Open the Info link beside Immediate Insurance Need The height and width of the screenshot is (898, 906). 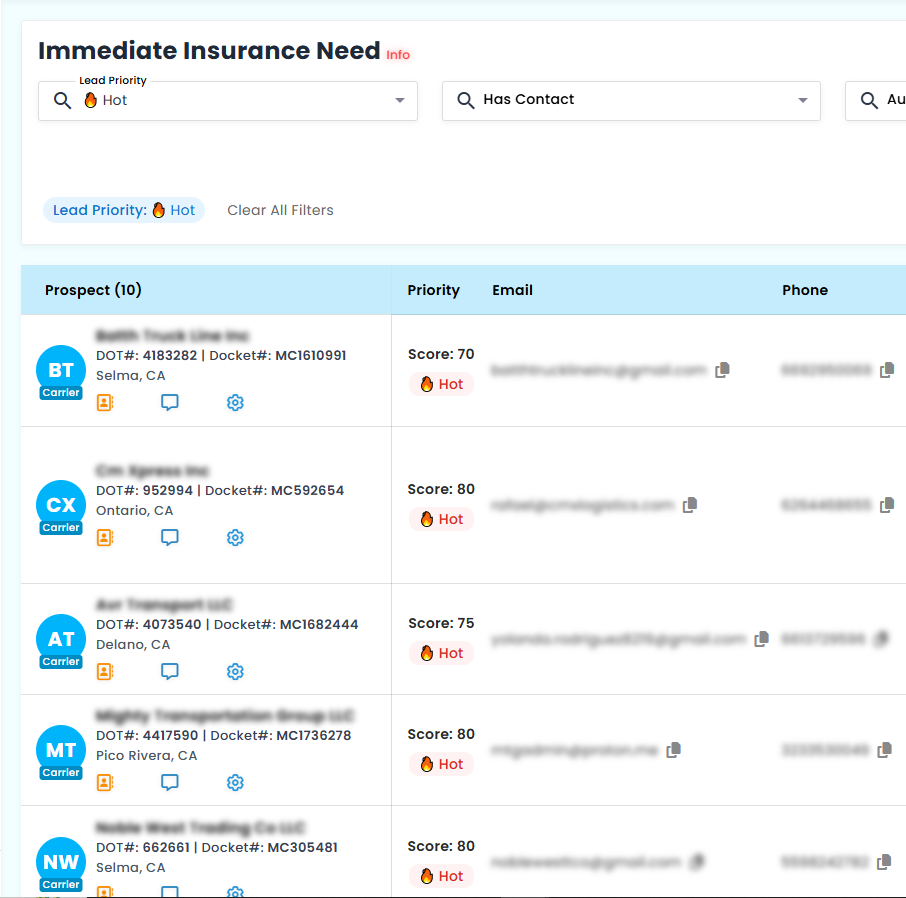(x=398, y=55)
